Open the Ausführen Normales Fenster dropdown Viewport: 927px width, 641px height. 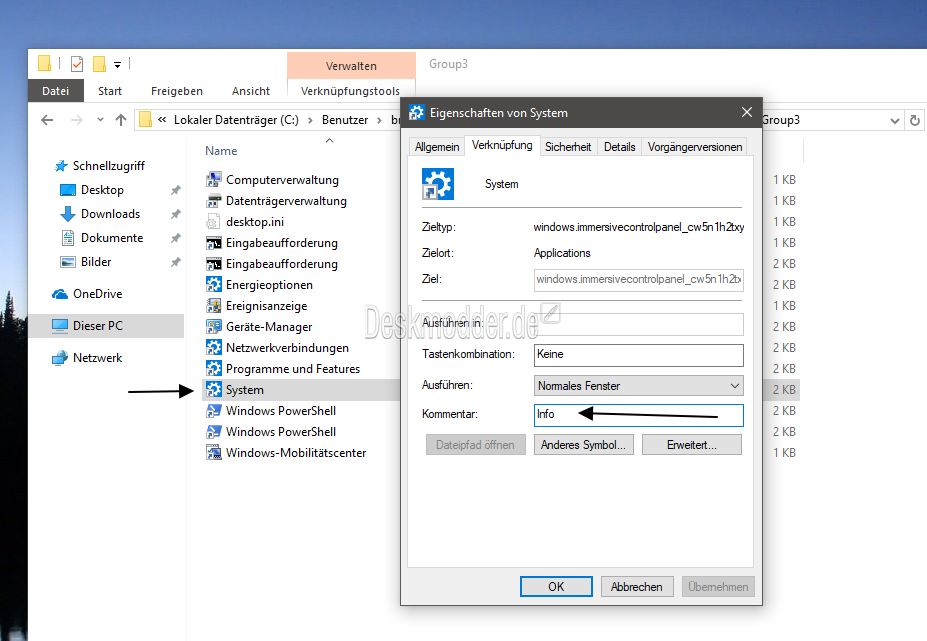pos(734,386)
